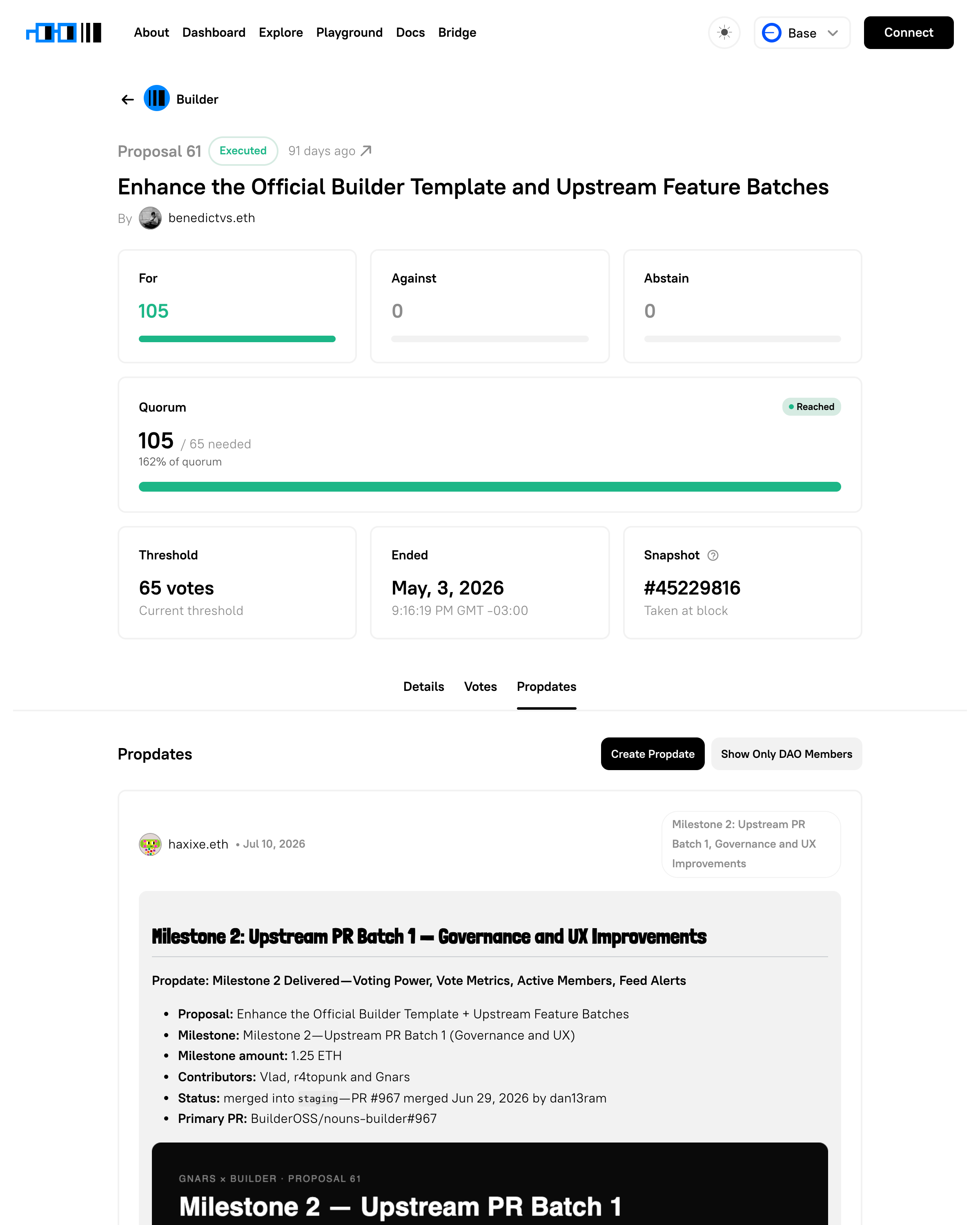The height and width of the screenshot is (1225, 980).
Task: Open the external link arrow beside 91 days ago
Action: click(x=366, y=151)
